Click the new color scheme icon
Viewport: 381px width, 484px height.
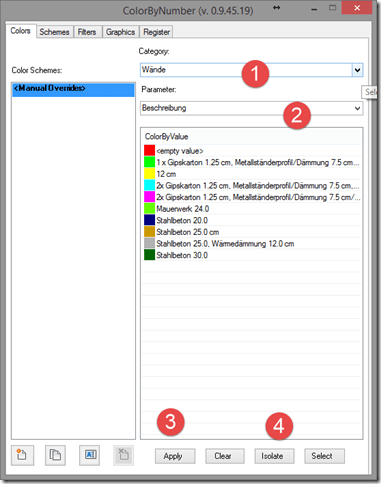pyautogui.click(x=22, y=455)
